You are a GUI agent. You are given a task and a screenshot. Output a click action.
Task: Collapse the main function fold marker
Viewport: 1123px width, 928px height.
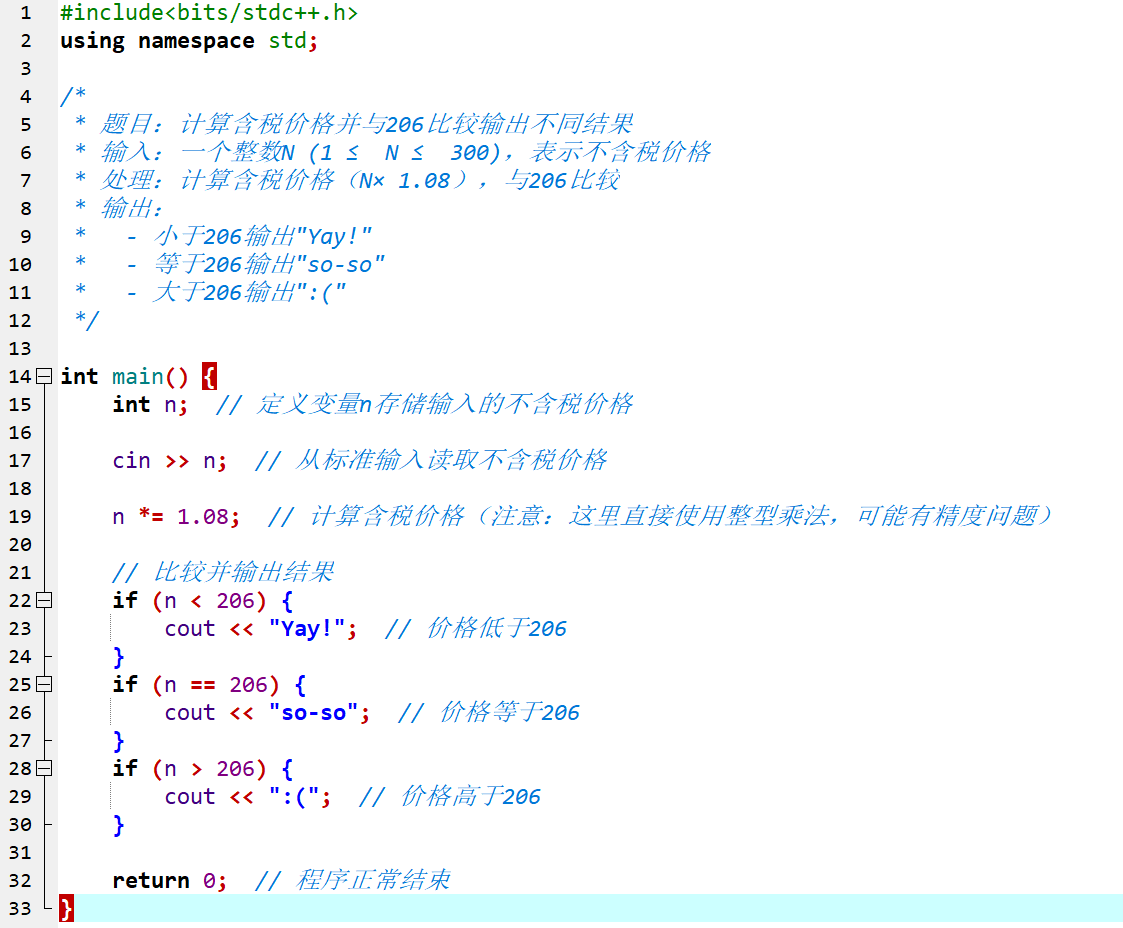(x=44, y=376)
